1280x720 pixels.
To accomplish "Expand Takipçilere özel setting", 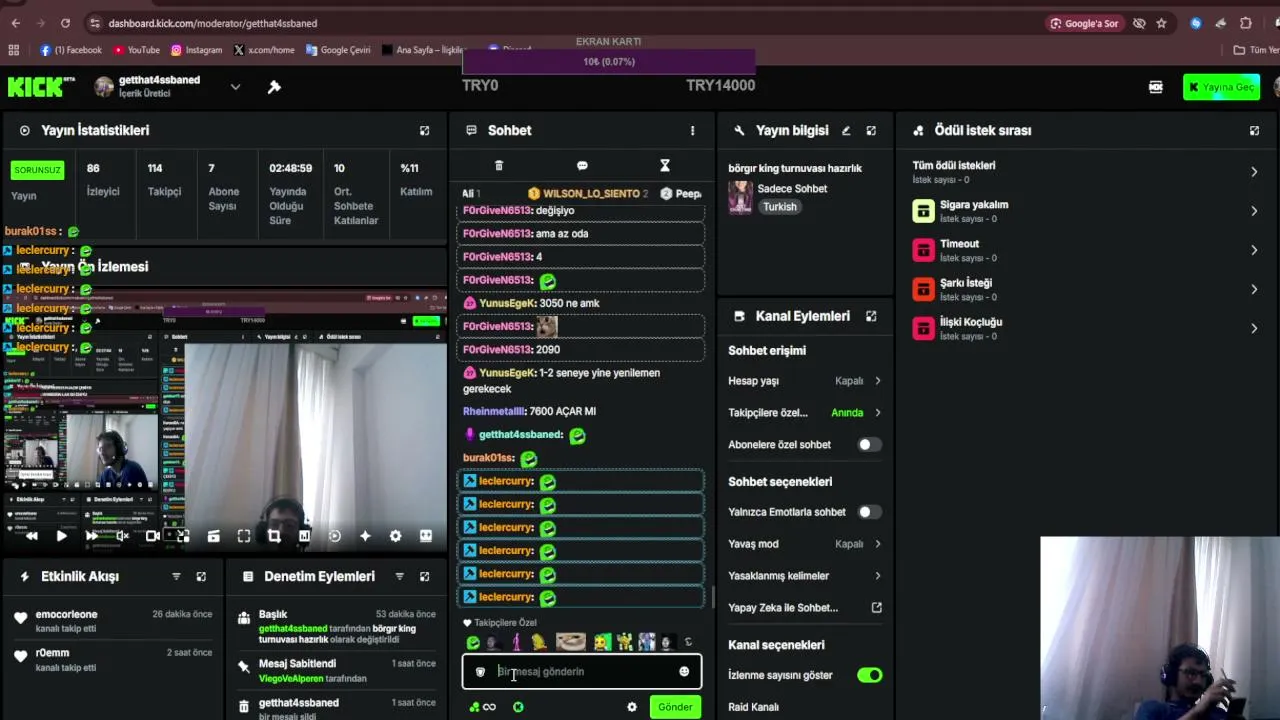I will coord(805,413).
